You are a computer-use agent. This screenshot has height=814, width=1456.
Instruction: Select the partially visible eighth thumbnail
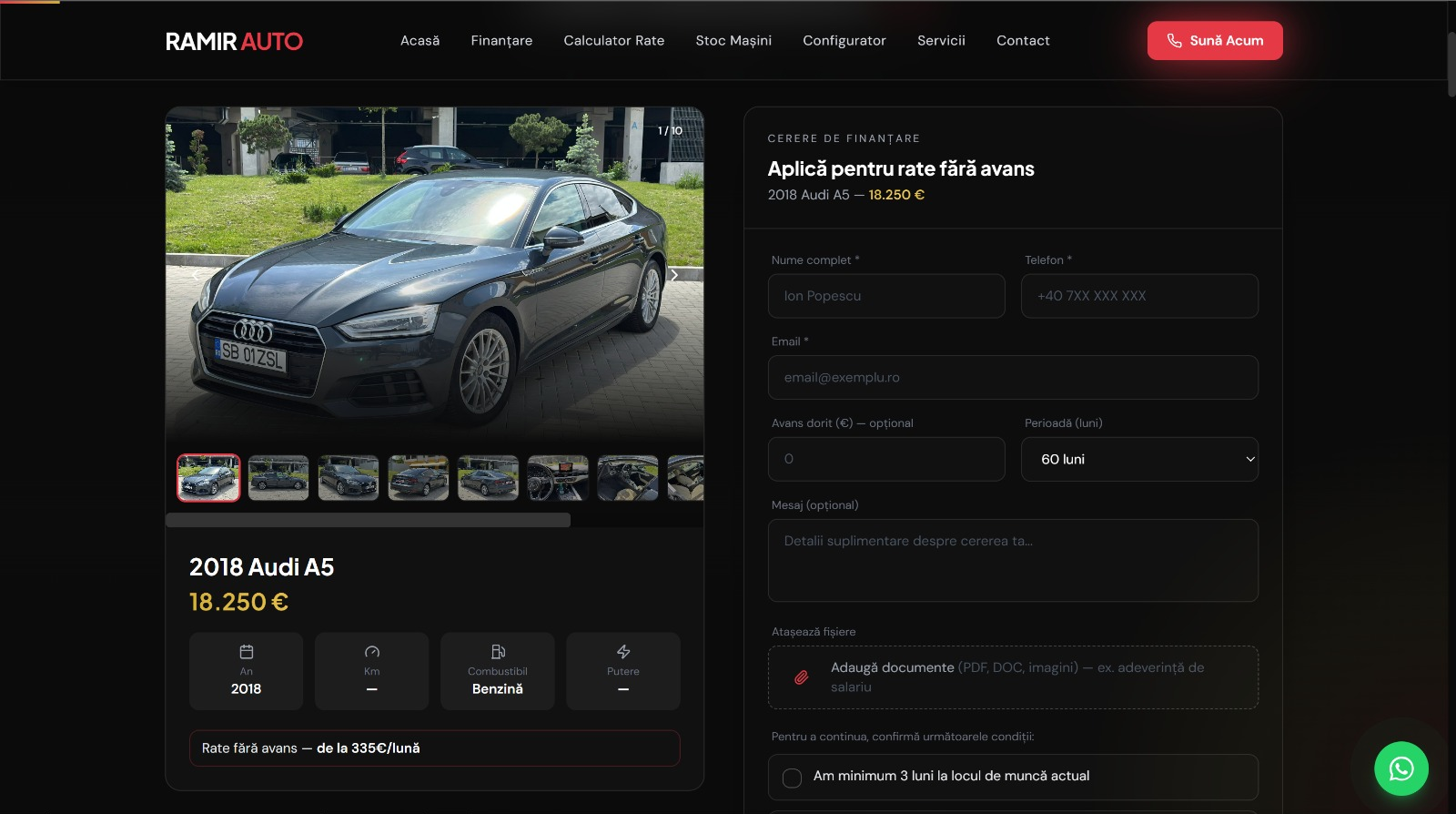[x=686, y=478]
